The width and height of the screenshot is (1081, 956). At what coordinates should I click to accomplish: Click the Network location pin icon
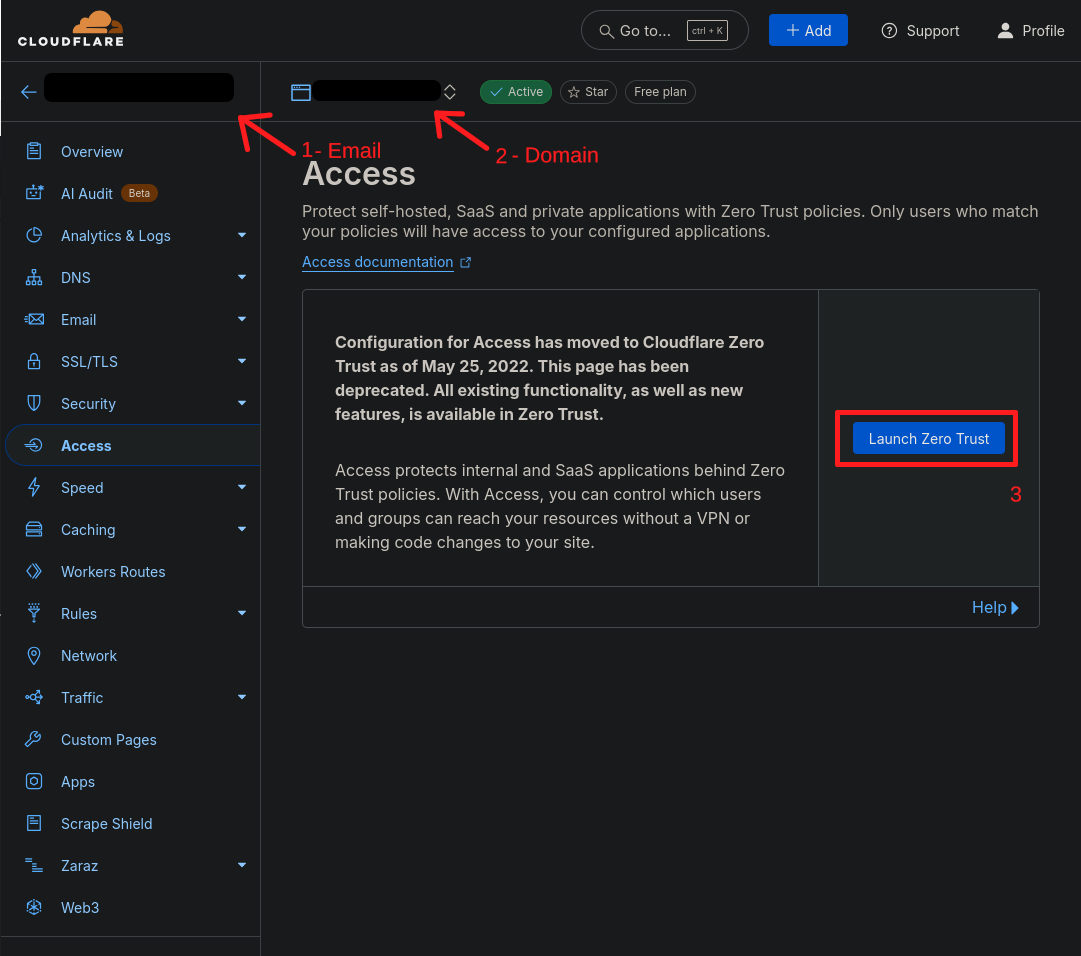[34, 655]
